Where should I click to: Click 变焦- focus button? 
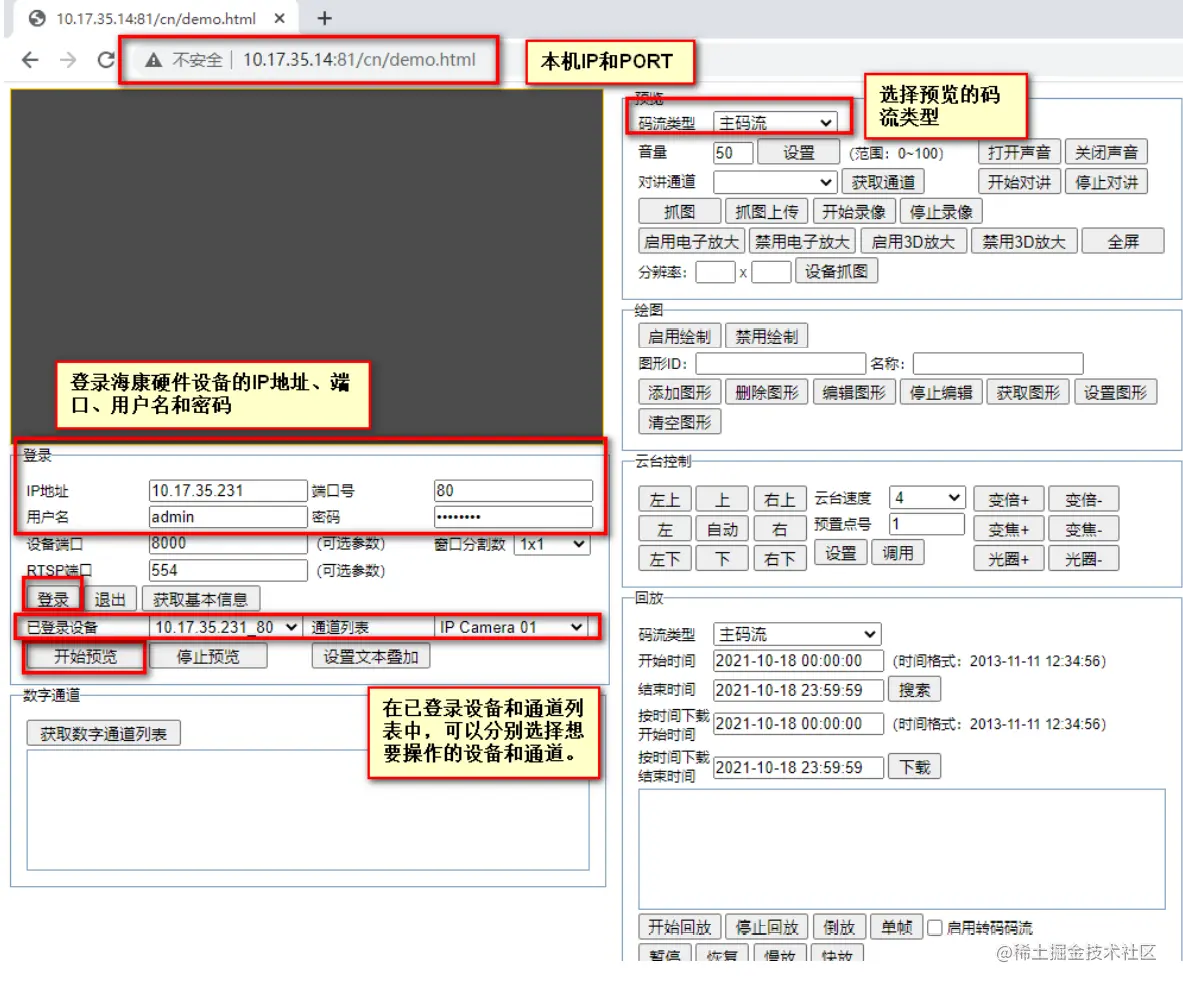[x=1083, y=529]
